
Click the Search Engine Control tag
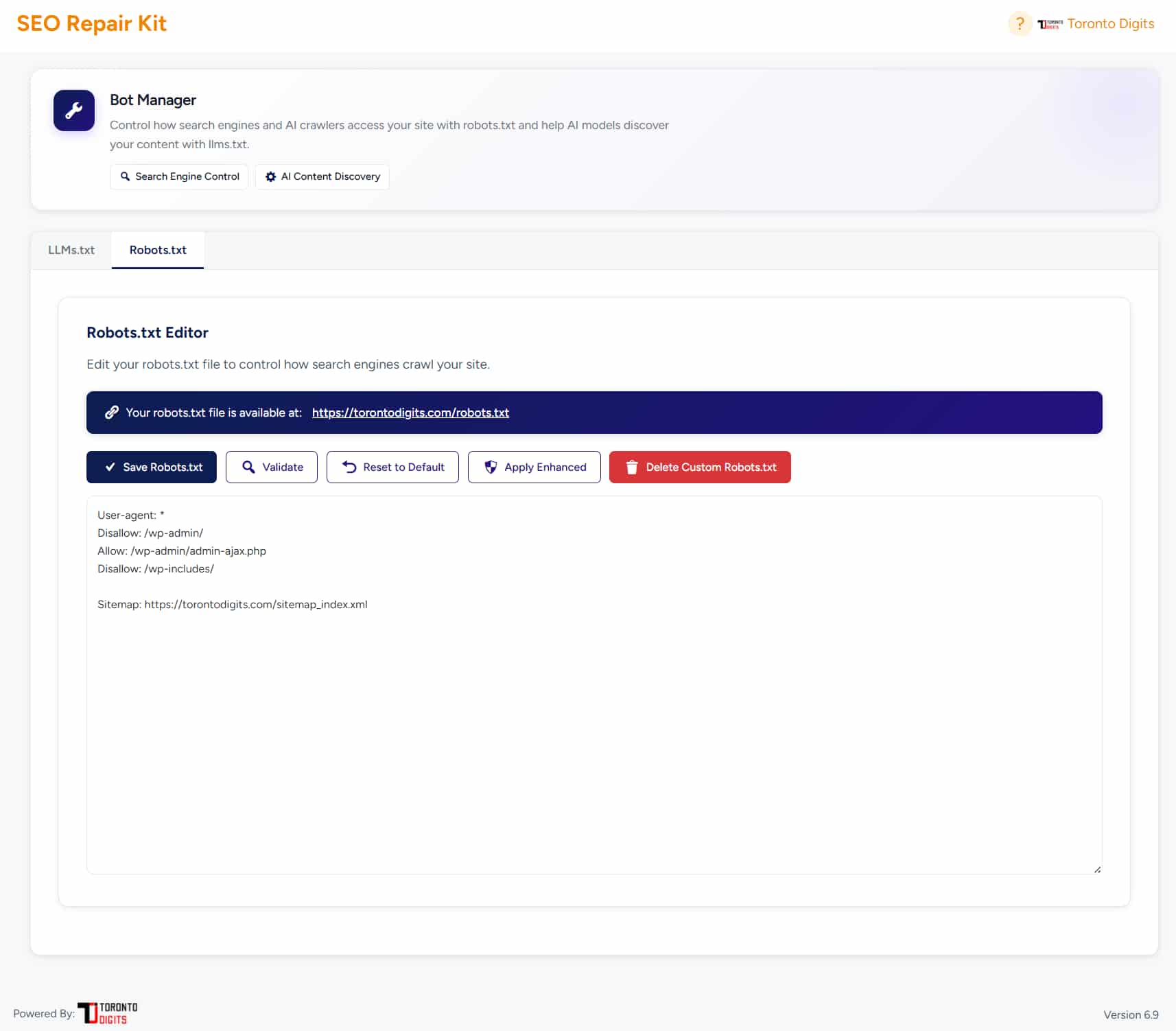tap(179, 176)
